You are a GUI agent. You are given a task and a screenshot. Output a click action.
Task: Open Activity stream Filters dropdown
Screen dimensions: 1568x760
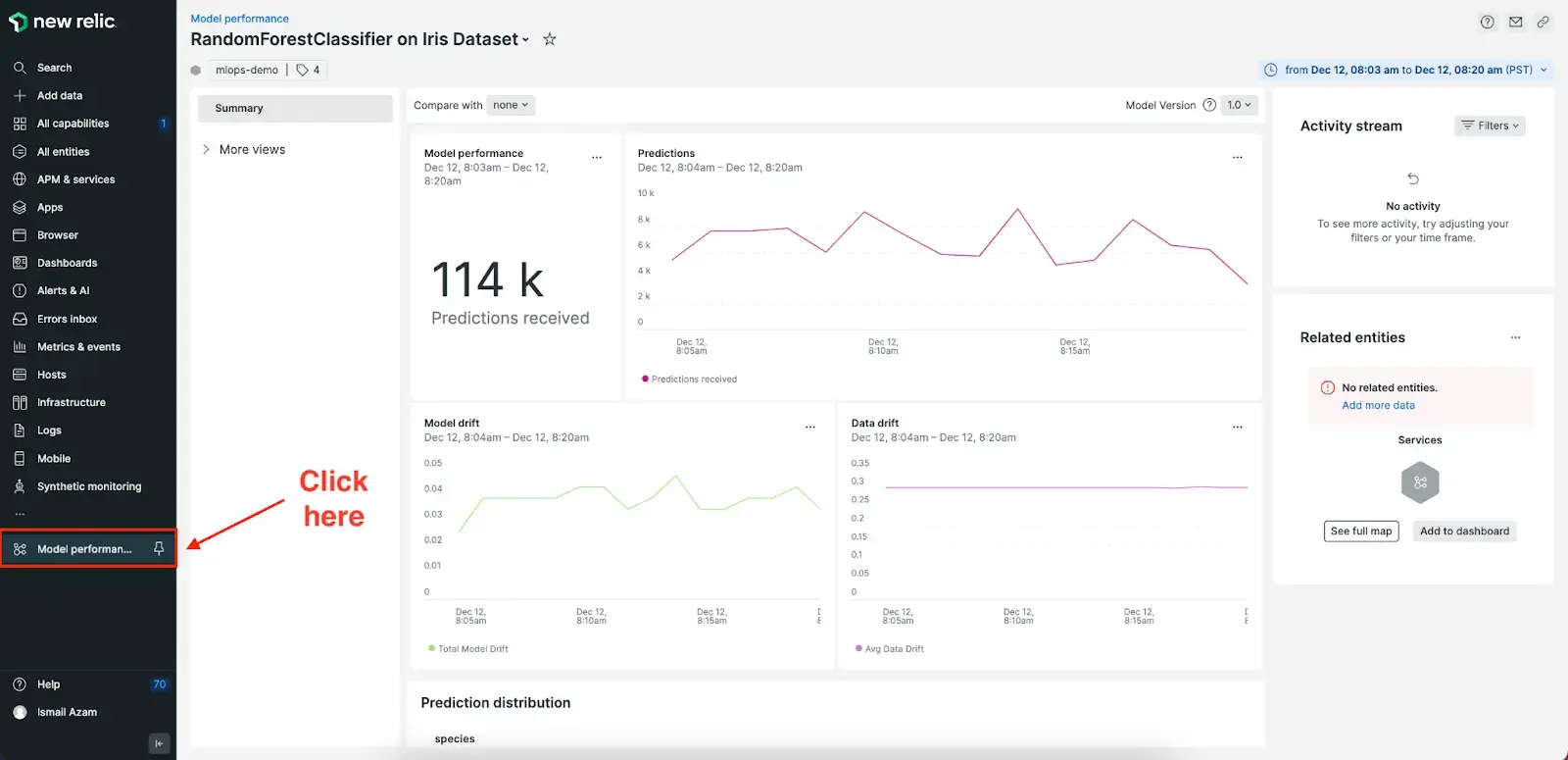tap(1490, 126)
